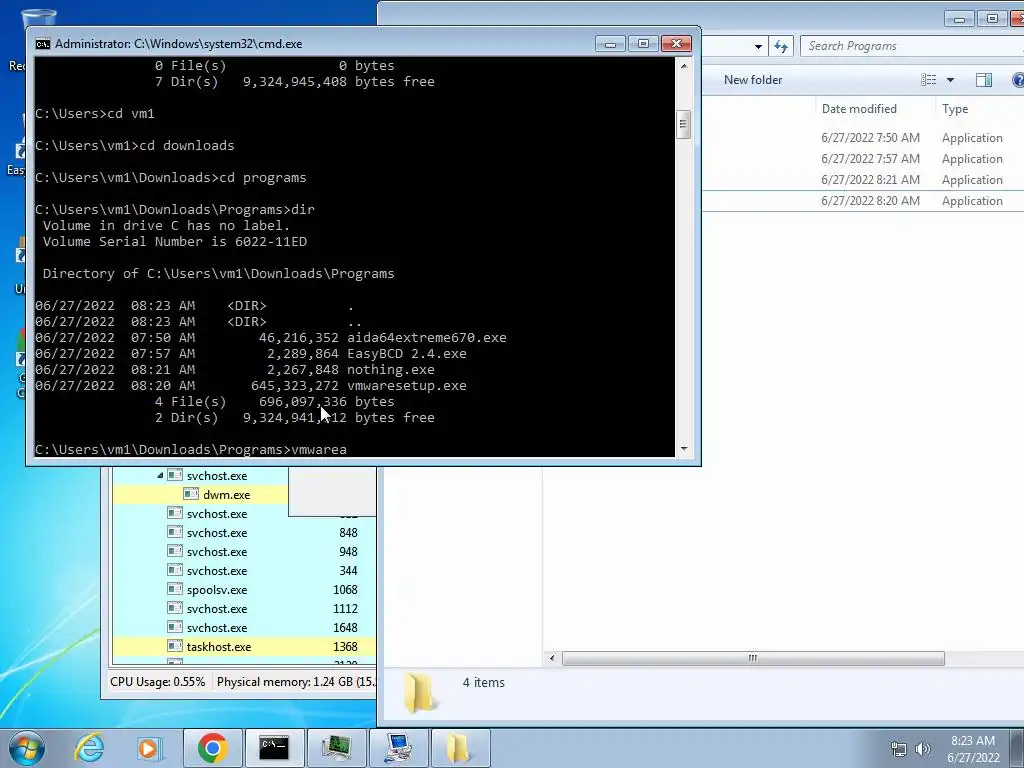The height and width of the screenshot is (768, 1024).
Task: Minimize the cmd.exe window
Action: tap(611, 44)
